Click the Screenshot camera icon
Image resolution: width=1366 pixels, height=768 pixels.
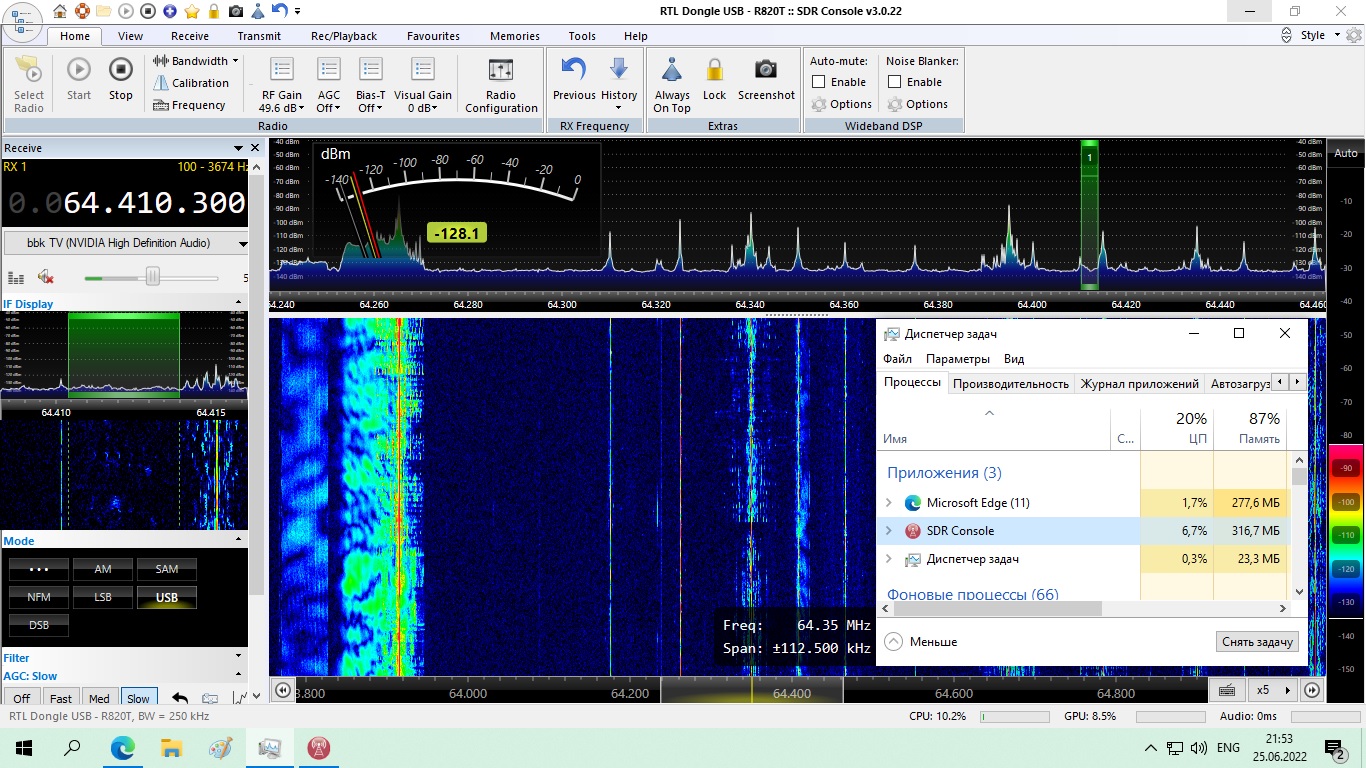(x=766, y=70)
